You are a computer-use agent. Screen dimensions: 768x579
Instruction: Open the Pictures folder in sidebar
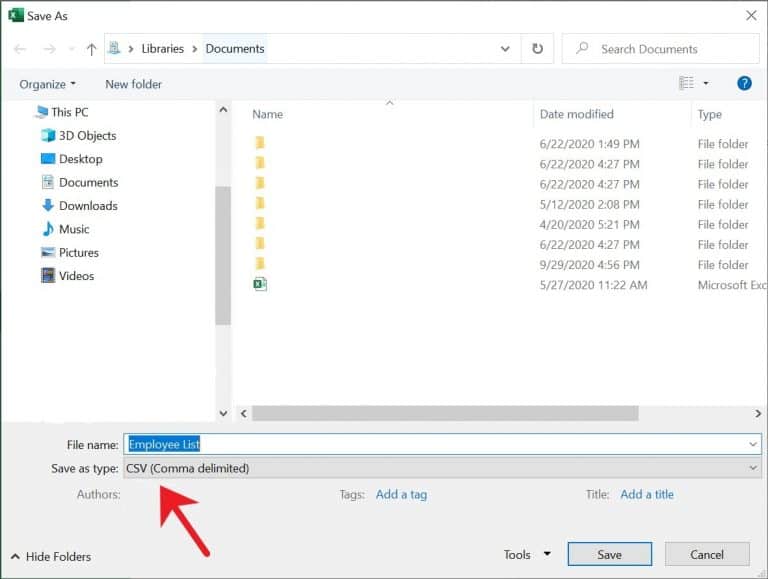coord(78,253)
